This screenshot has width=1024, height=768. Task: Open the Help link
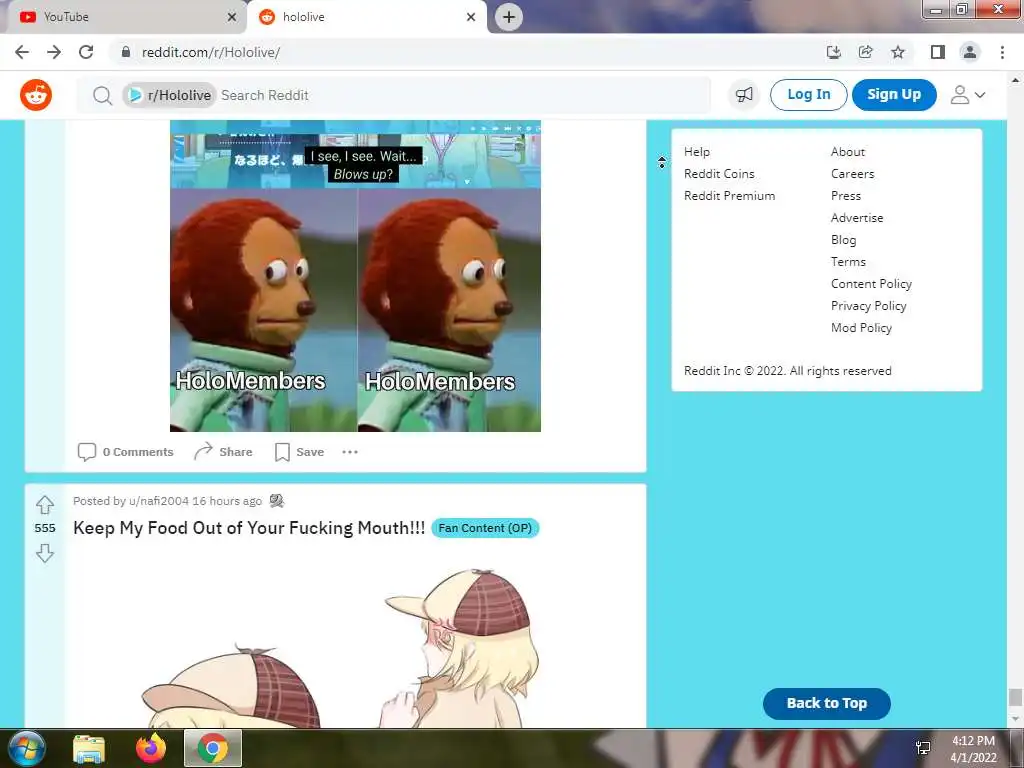coord(697,152)
